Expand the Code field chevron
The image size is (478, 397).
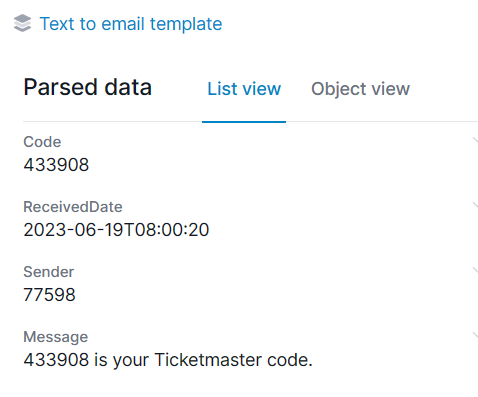point(475,140)
